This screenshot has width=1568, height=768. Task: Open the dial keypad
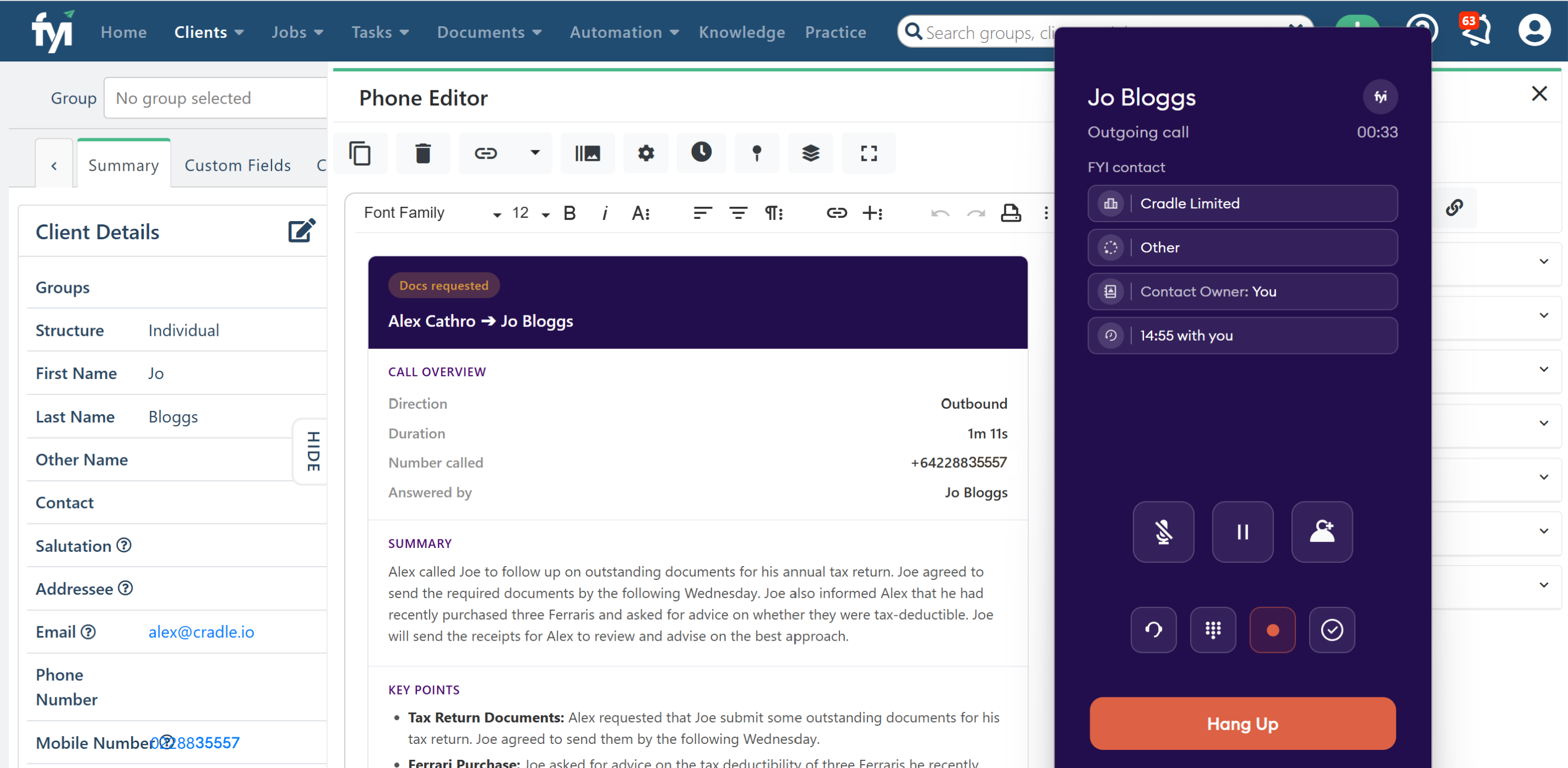1212,630
